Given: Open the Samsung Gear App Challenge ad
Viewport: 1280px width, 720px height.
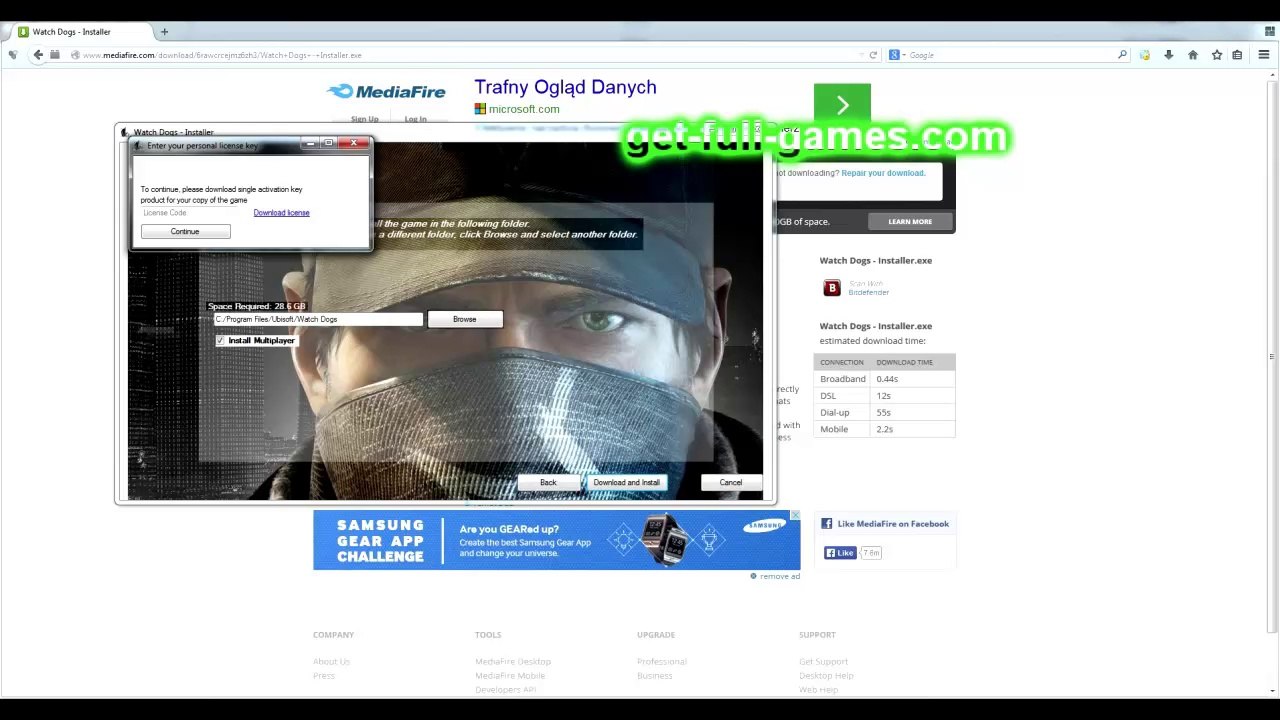Looking at the screenshot, I should point(556,540).
